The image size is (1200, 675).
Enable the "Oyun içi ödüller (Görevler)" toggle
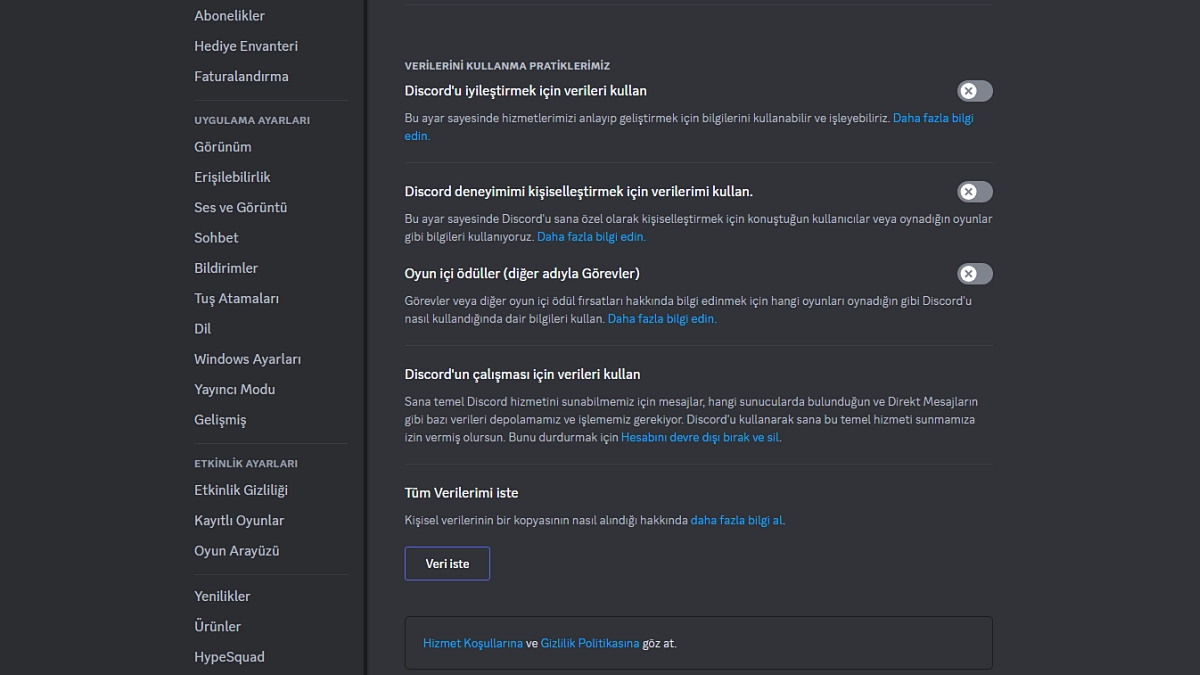click(x=973, y=273)
